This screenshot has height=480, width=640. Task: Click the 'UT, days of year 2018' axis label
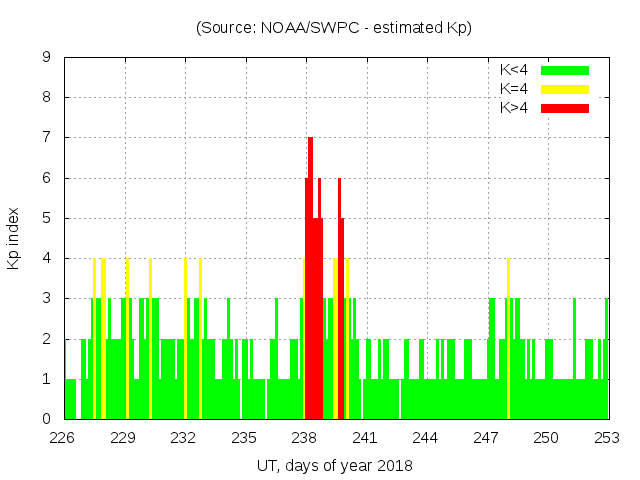coord(334,465)
